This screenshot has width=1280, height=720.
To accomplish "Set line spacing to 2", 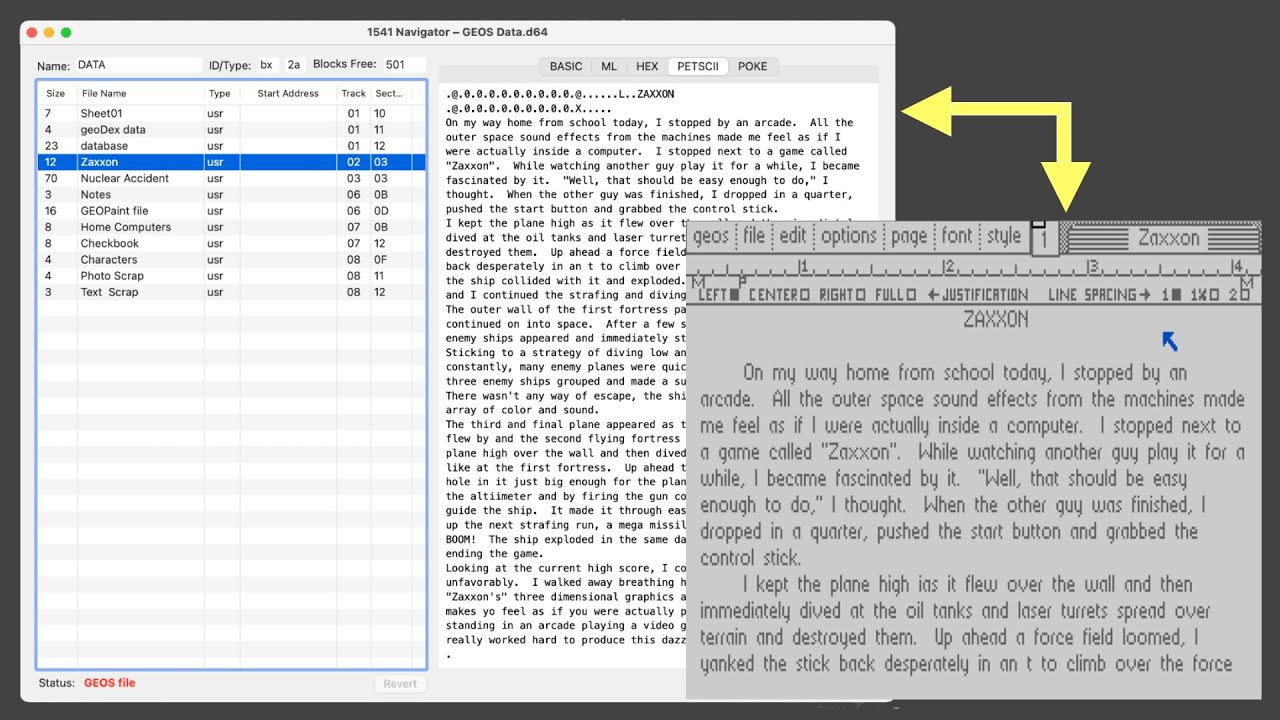I will tap(1247, 294).
